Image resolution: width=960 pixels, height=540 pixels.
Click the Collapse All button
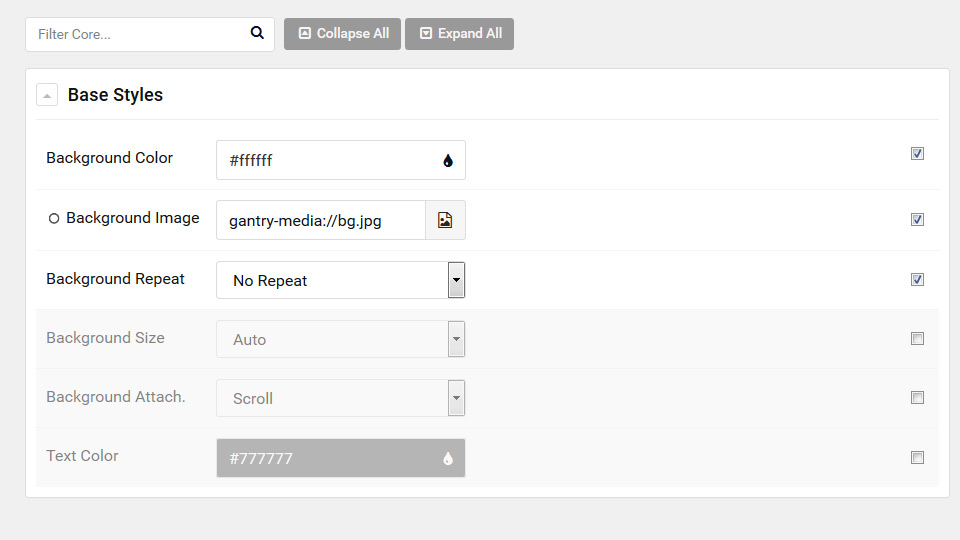342,34
